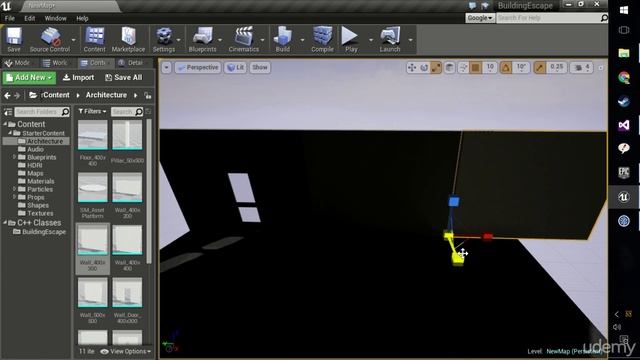This screenshot has width=640, height=360.
Task: Select the scale gizmo mode icon
Action: 436,68
